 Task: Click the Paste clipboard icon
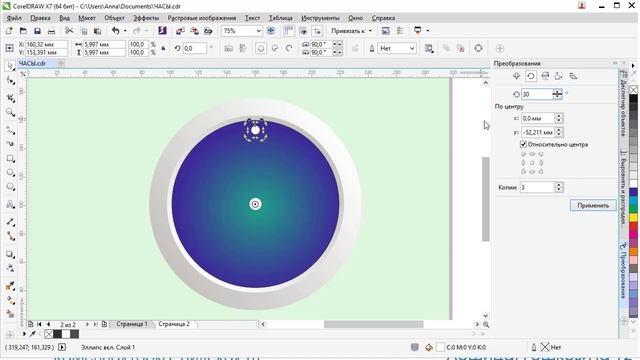click(97, 31)
